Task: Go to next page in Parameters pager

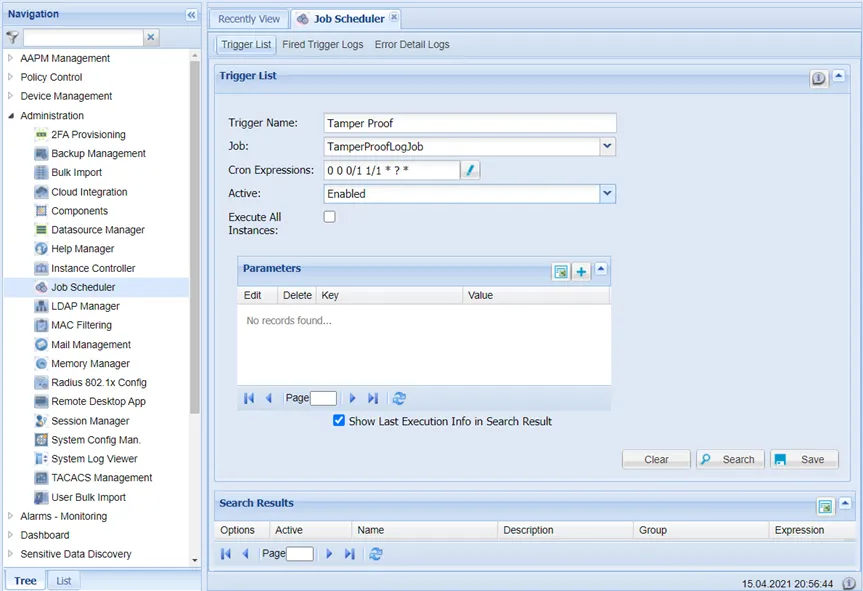Action: pyautogui.click(x=353, y=398)
